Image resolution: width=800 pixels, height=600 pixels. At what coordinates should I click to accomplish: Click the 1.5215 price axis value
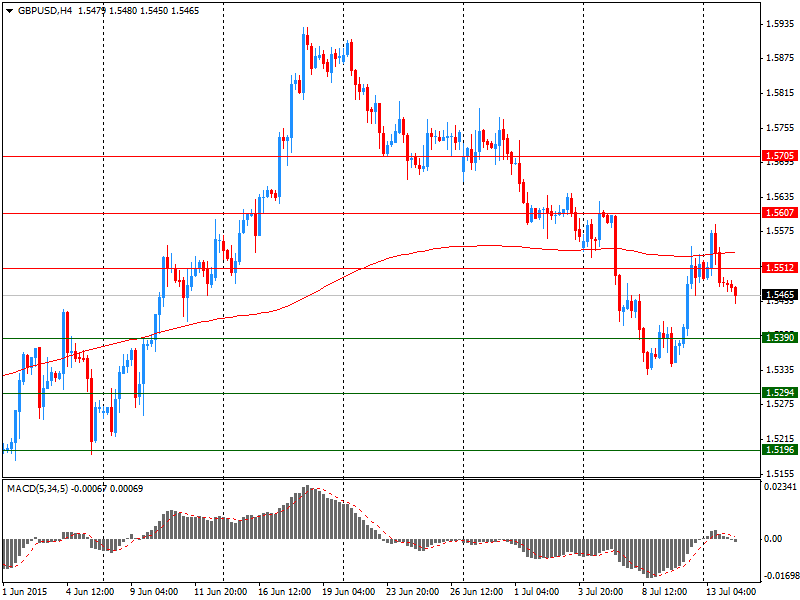point(780,439)
